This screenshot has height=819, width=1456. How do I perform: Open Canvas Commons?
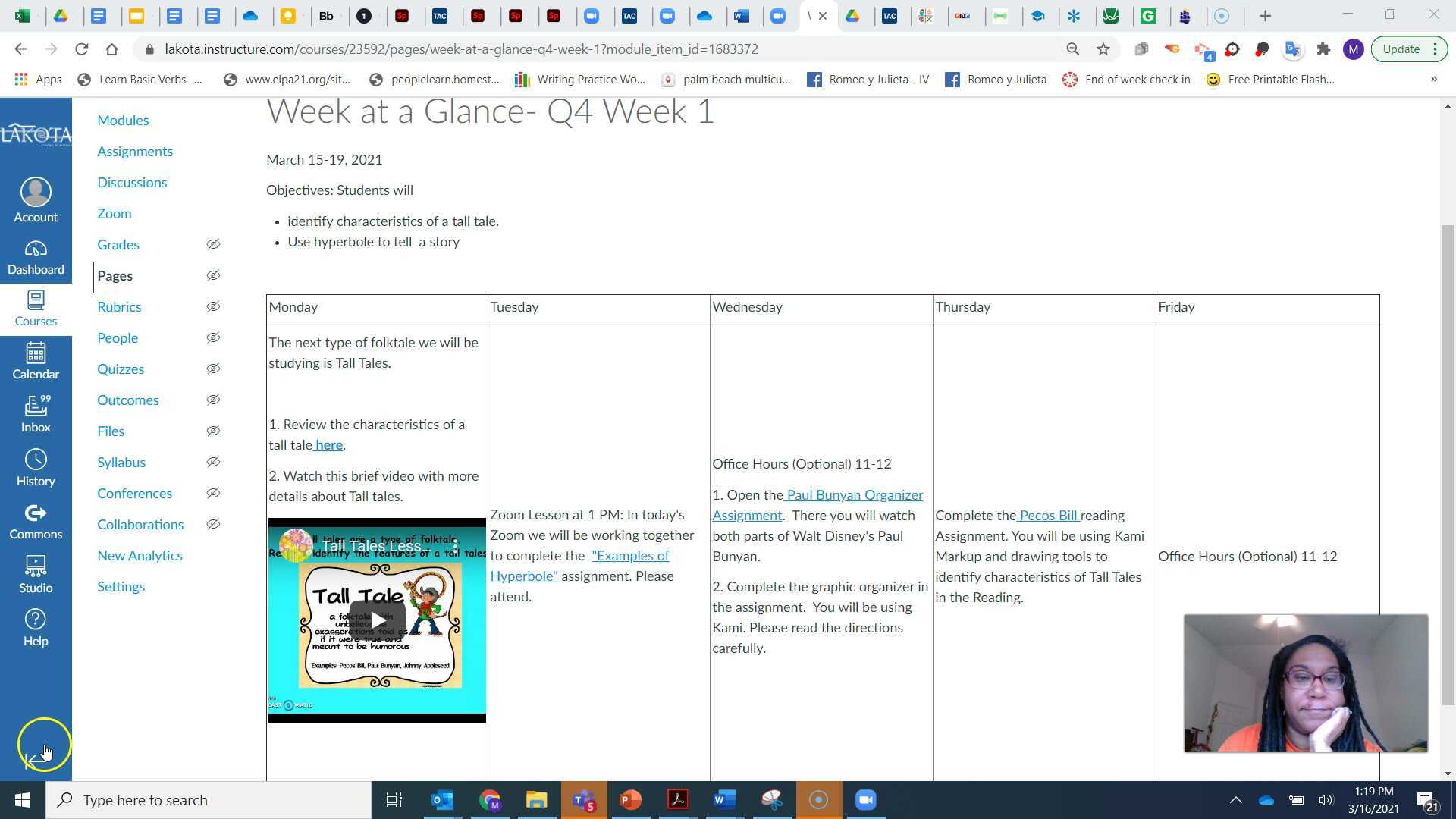(36, 519)
